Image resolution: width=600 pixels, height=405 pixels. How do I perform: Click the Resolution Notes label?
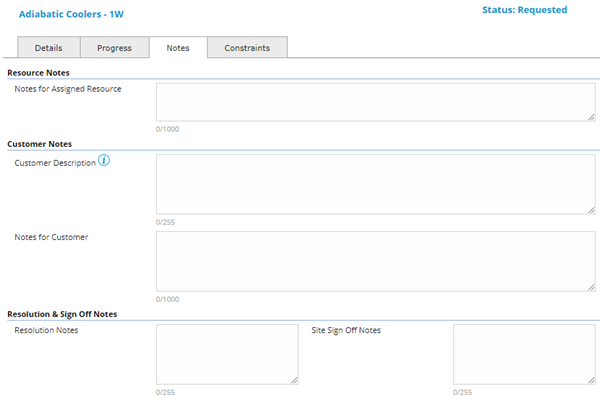(46, 330)
